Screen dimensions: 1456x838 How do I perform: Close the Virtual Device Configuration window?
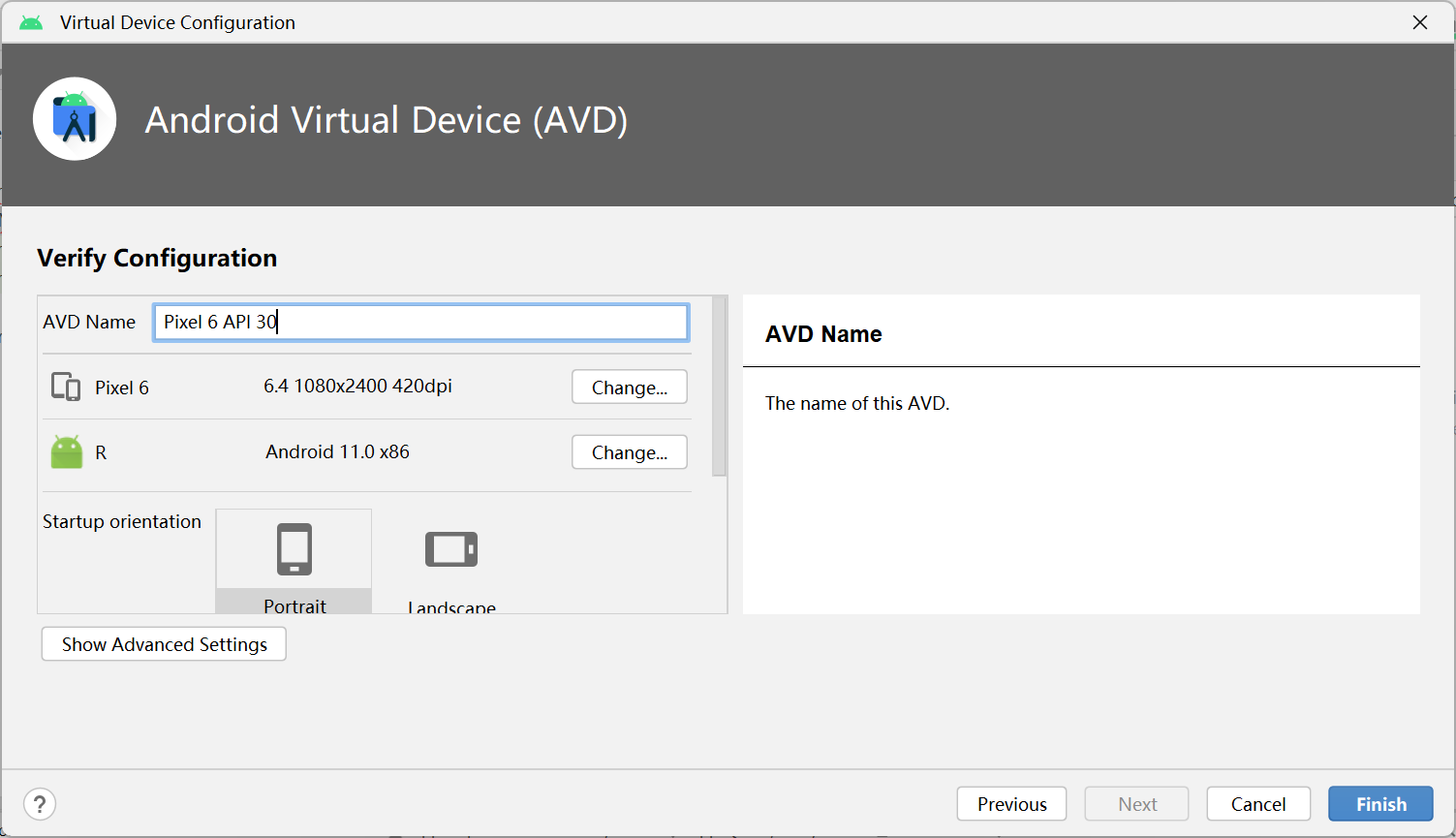click(1420, 22)
